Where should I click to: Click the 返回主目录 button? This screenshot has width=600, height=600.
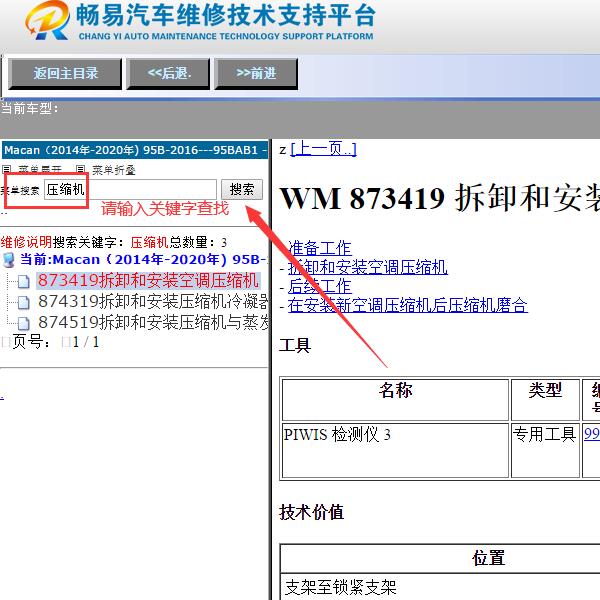65,73
